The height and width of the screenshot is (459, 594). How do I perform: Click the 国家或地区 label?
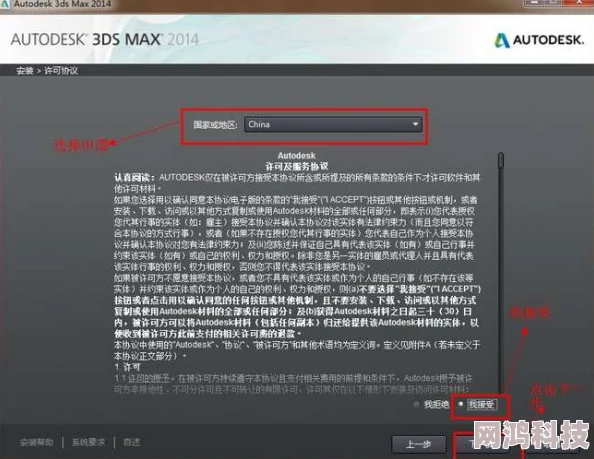[215, 125]
